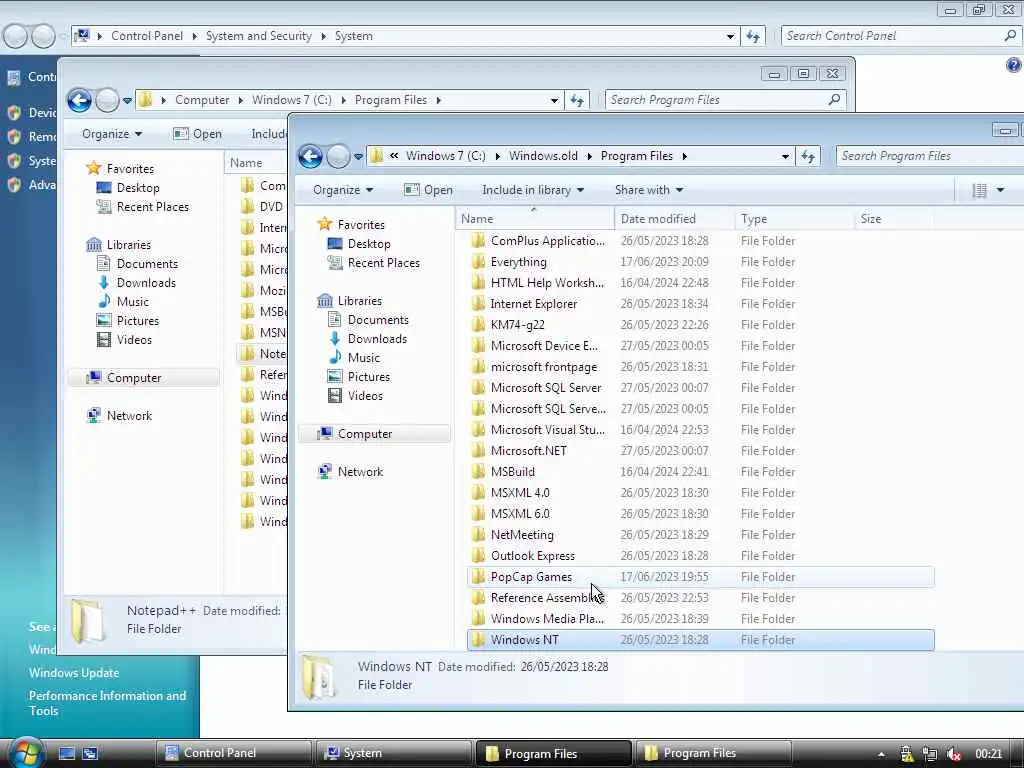Click Show desktop quick launch icon
Screen dimensions: 1024x768
pos(67,753)
